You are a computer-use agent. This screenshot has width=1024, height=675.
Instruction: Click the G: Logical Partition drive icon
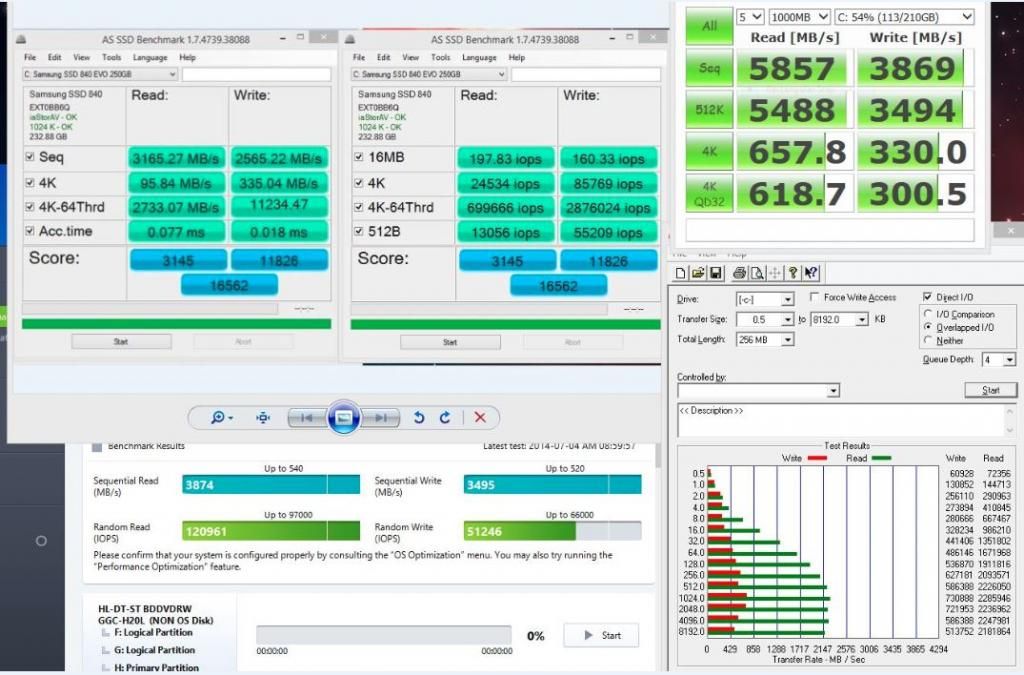(x=106, y=650)
